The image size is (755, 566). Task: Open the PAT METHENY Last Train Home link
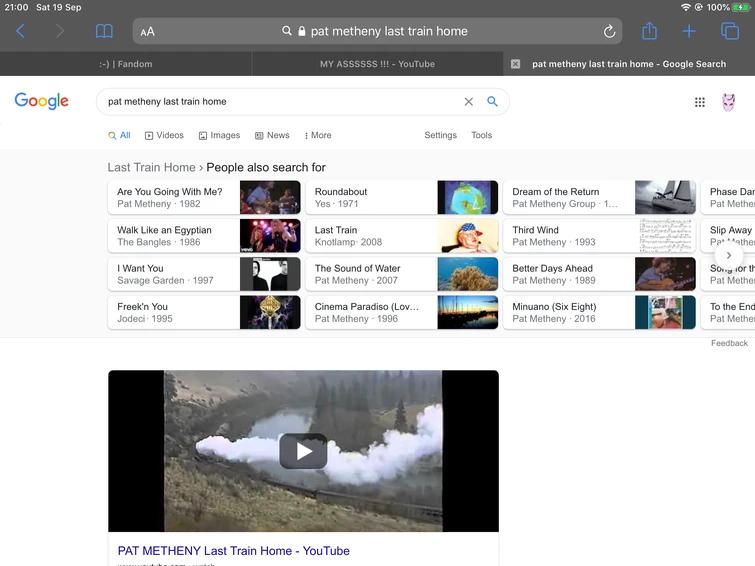click(233, 551)
